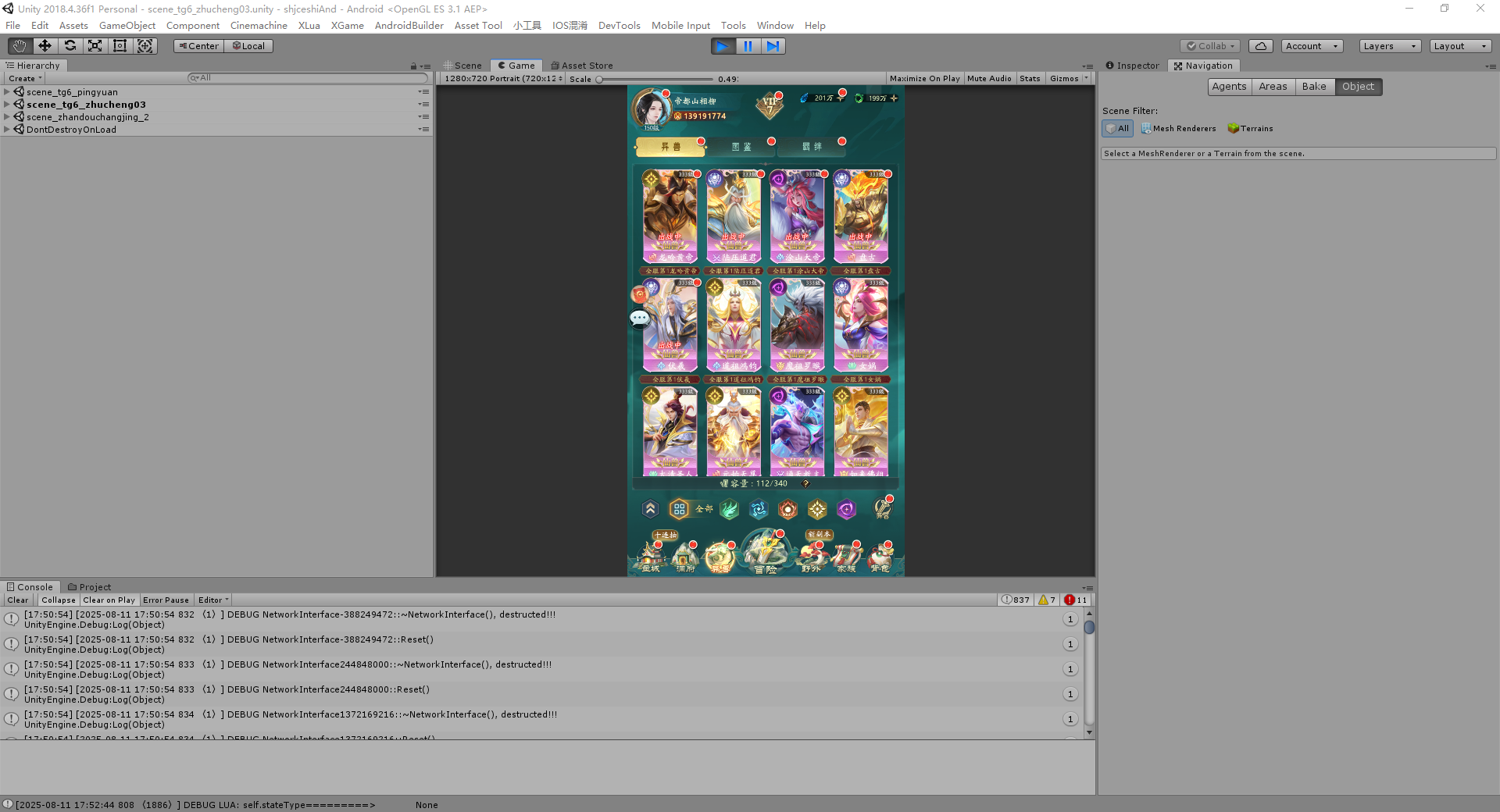This screenshot has height=812, width=1500.
Task: Click the Play button
Action: point(723,46)
